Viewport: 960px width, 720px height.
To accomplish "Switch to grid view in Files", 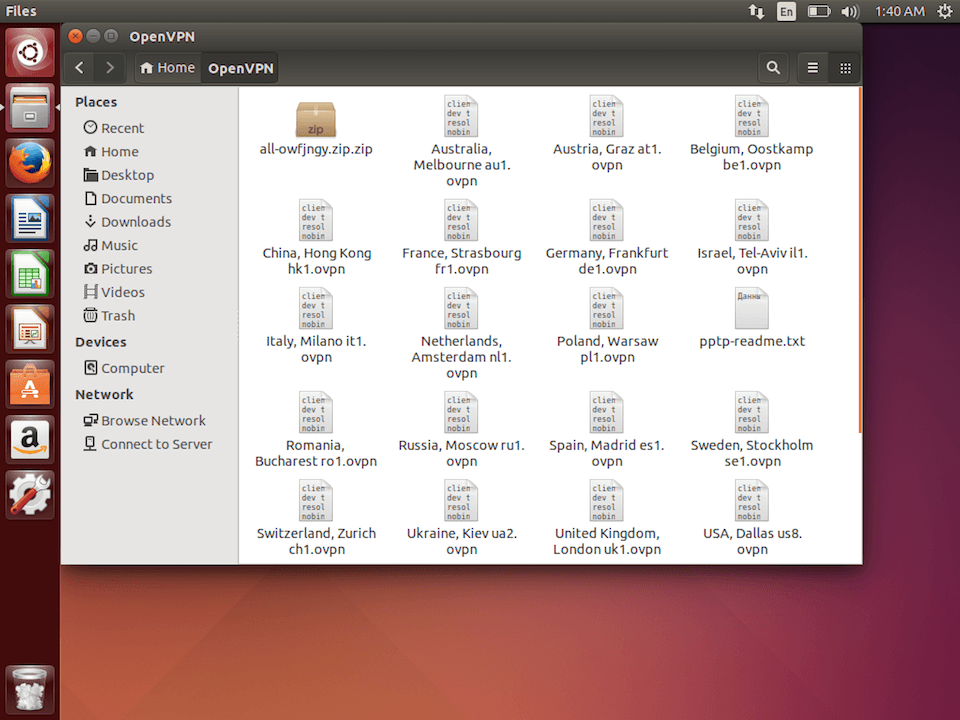I will click(x=845, y=67).
